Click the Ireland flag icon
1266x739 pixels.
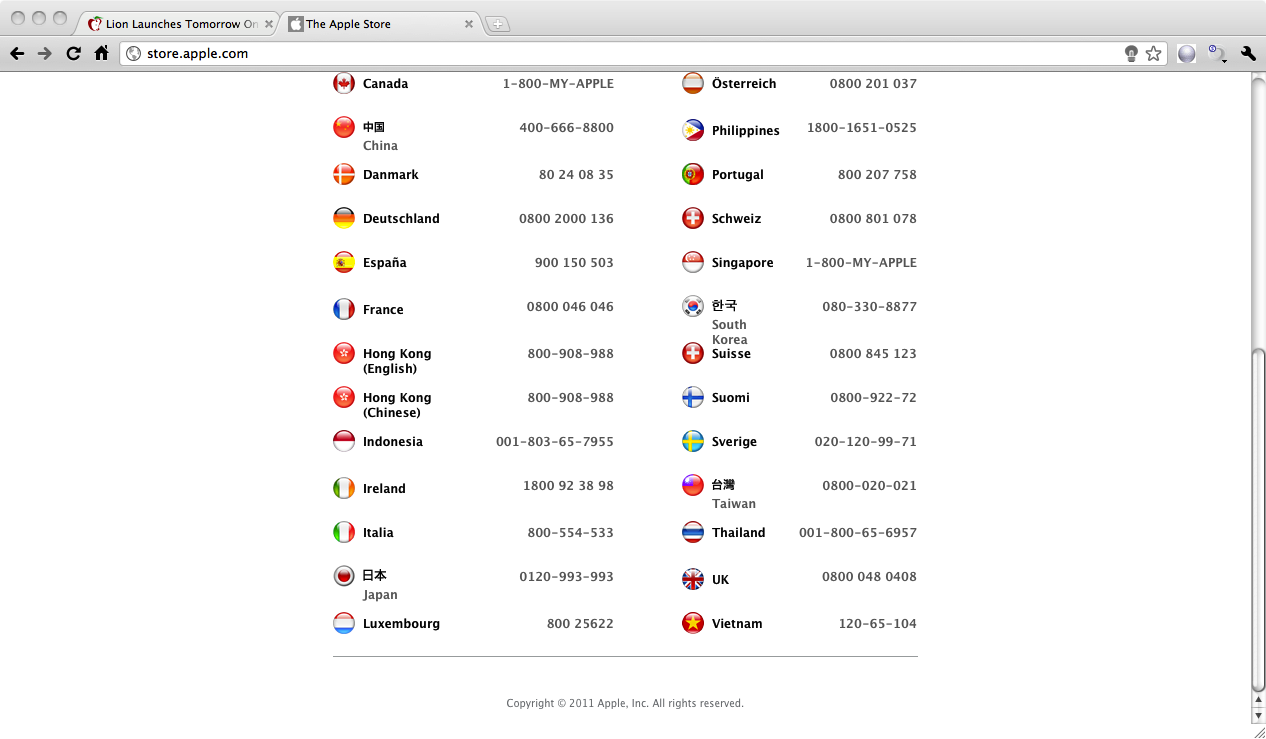344,488
